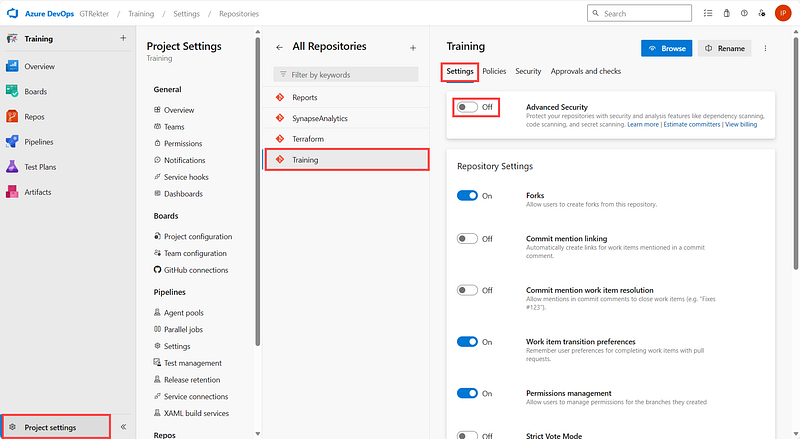Enable Strict Vote Mode toggle
Viewport: 800px width, 439px height.
[467, 435]
